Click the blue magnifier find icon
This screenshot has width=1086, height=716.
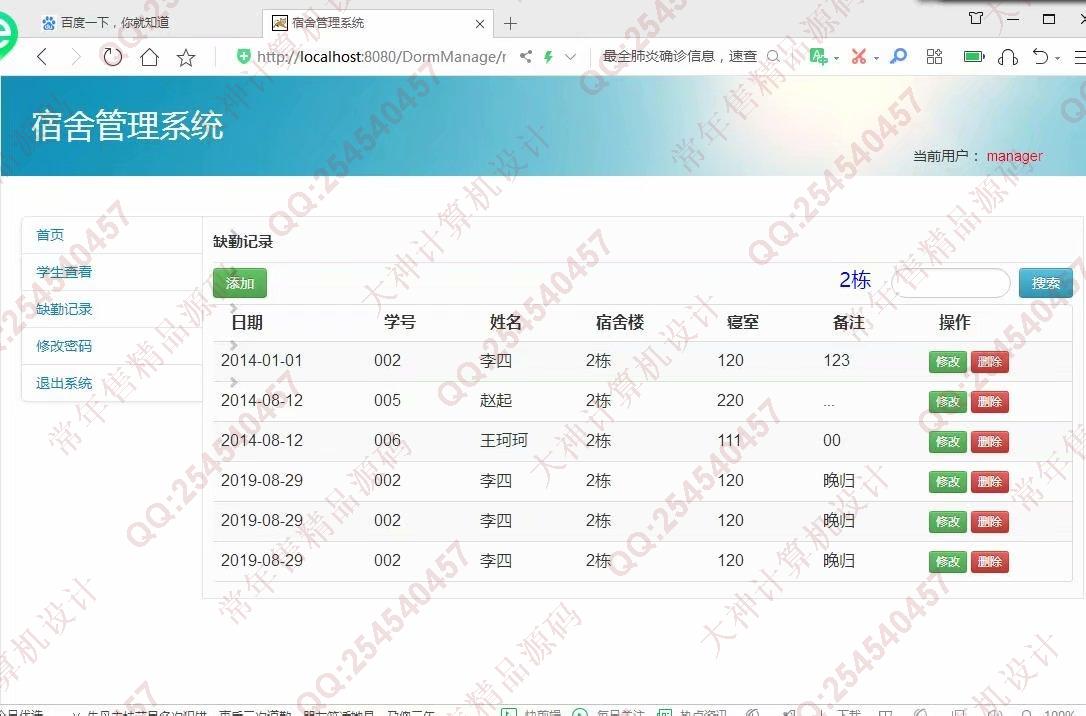(x=898, y=56)
